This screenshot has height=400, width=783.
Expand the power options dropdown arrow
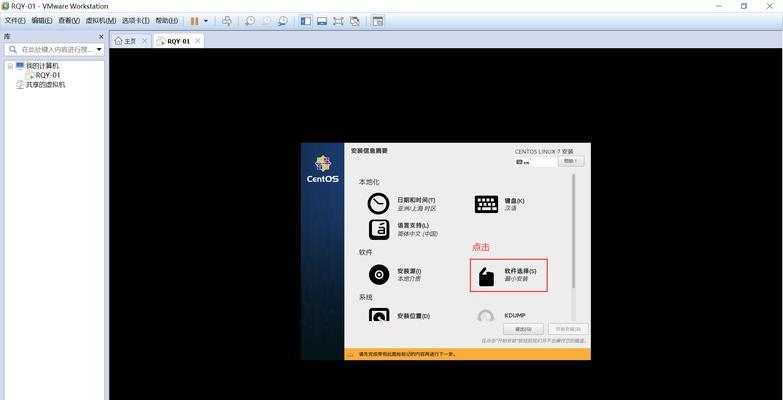tap(206, 21)
